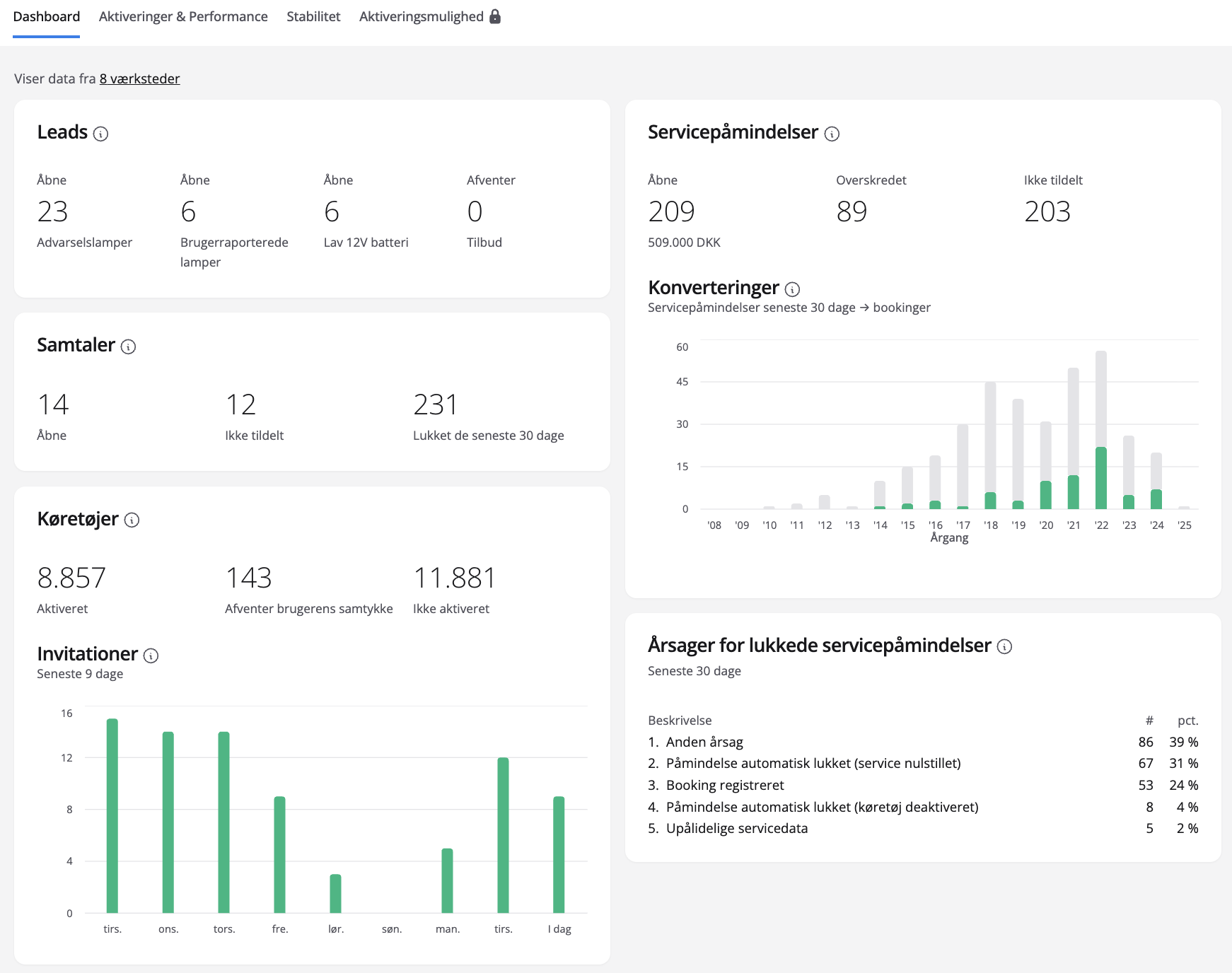Open the 8 værksteder link
This screenshot has width=1232, height=973.
pyautogui.click(x=139, y=78)
